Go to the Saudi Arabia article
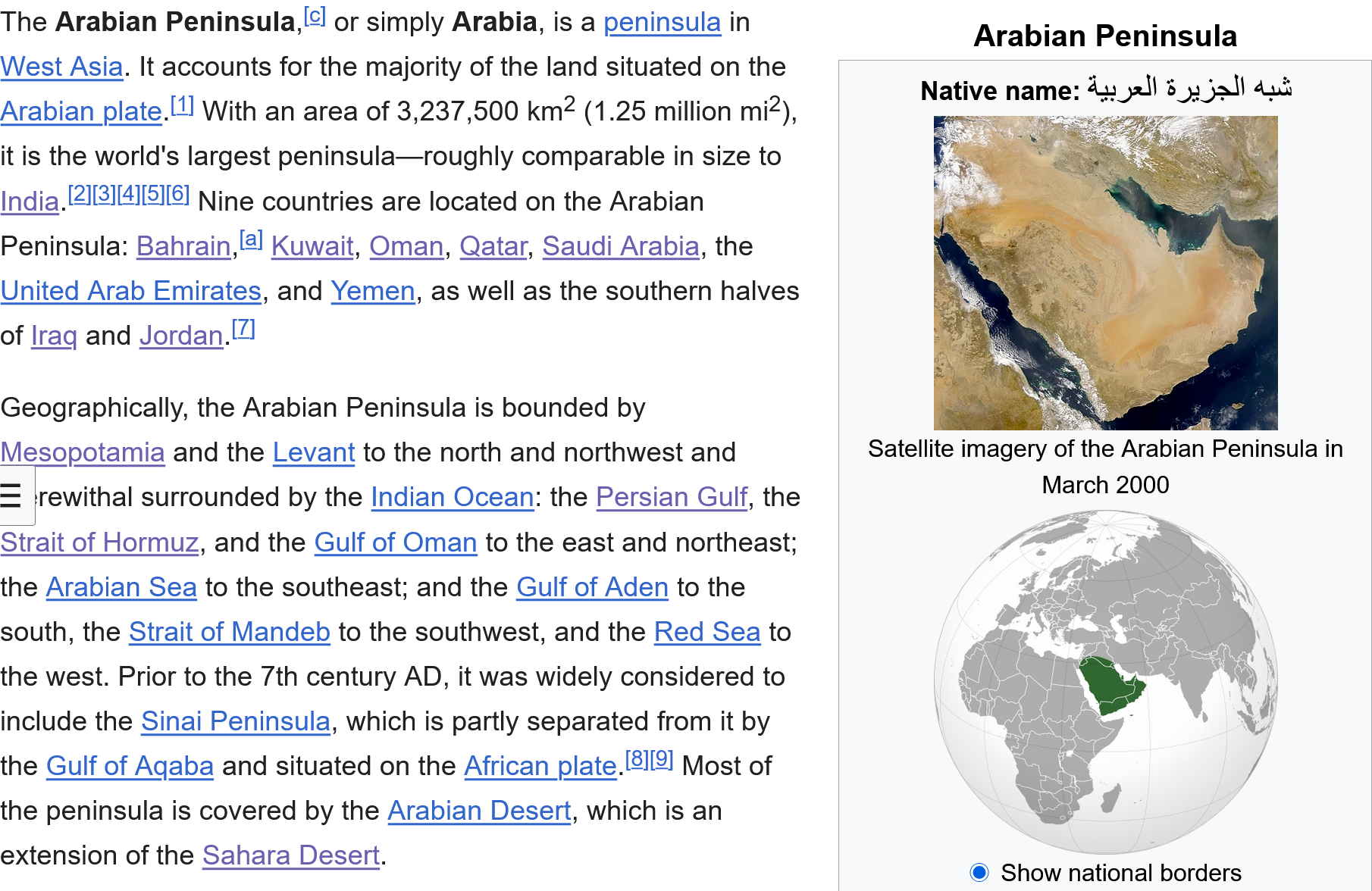 pyautogui.click(x=620, y=247)
